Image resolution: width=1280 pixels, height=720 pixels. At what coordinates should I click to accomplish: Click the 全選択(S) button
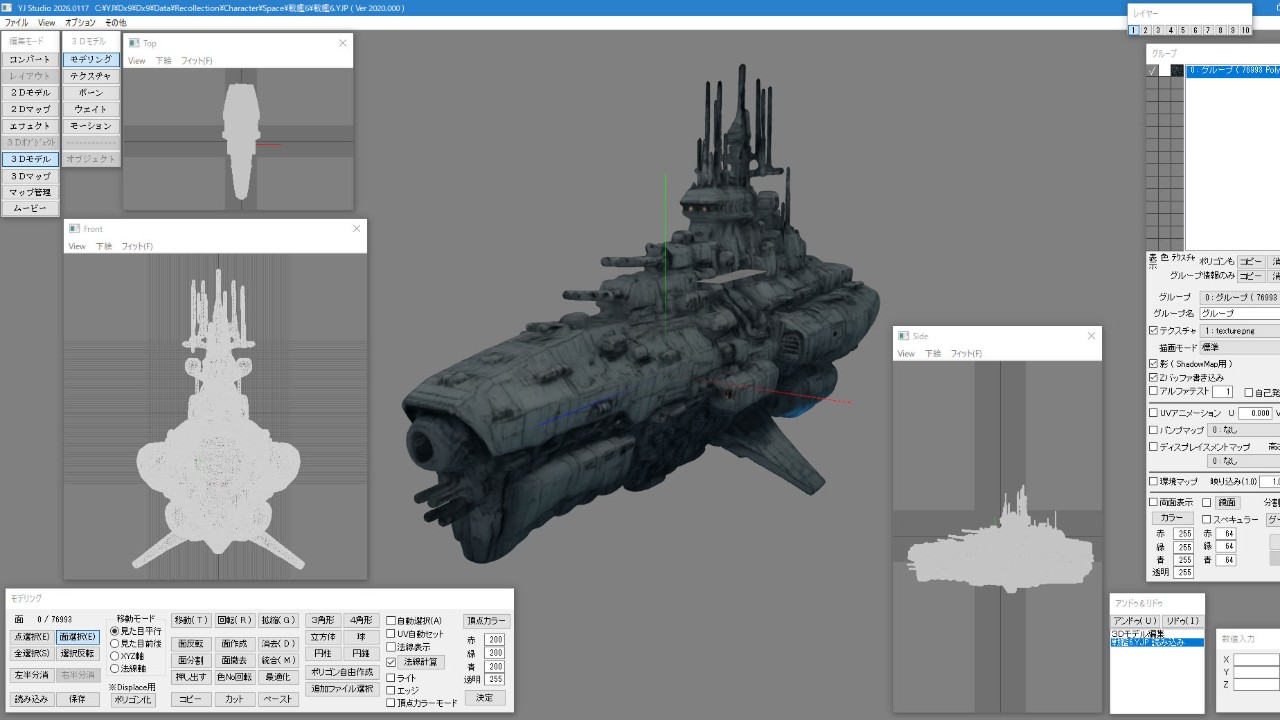pos(32,653)
